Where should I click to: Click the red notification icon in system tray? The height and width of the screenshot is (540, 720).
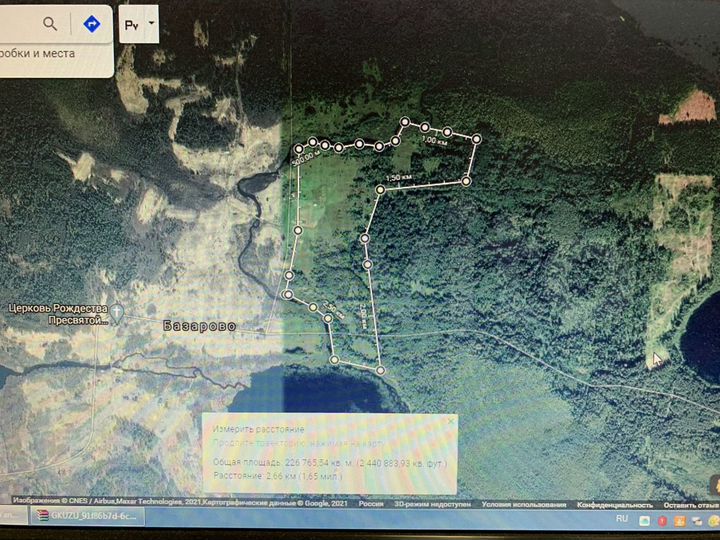click(662, 521)
